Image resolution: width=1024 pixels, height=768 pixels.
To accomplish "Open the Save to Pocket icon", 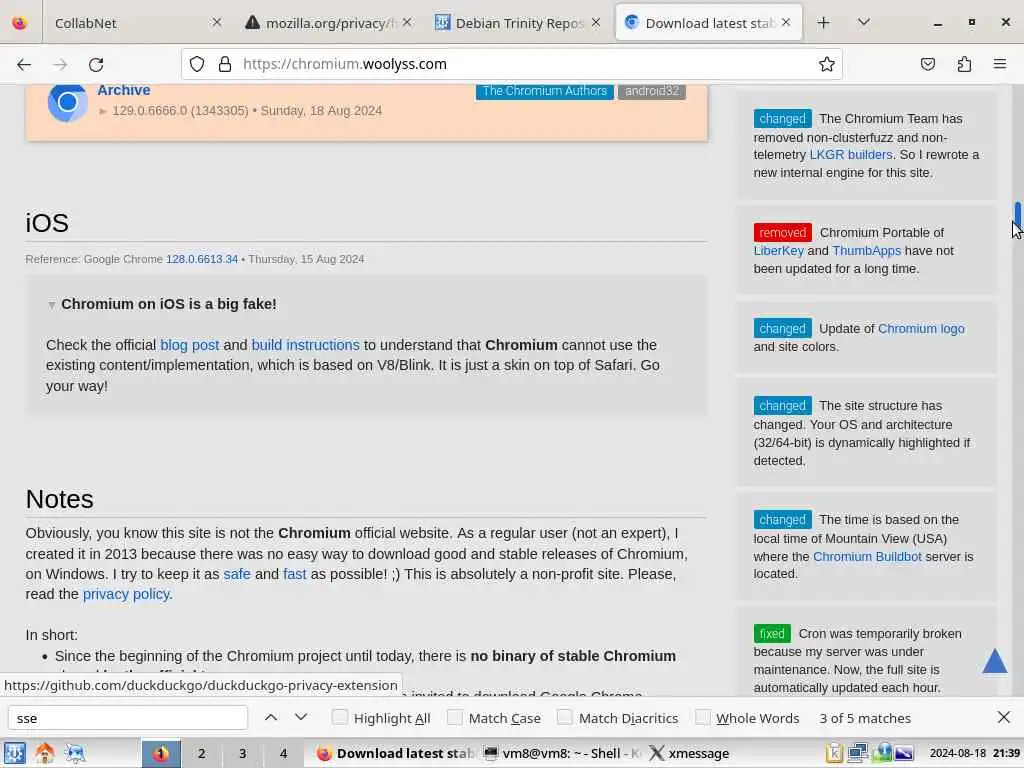I will [927, 64].
